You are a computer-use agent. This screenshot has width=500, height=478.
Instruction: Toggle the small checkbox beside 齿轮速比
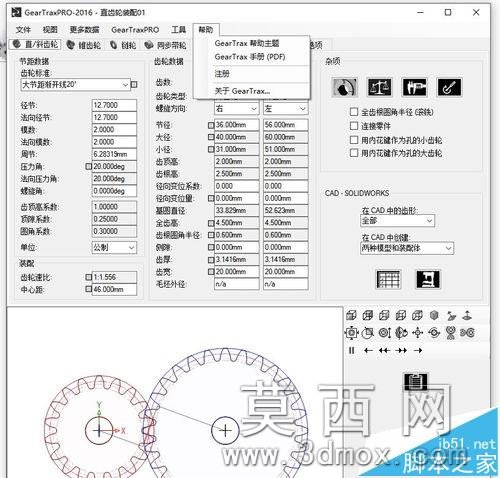coord(88,277)
